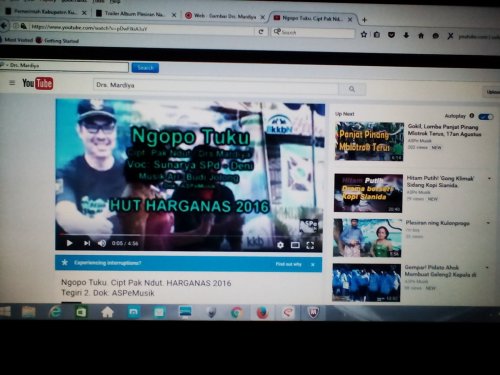Image resolution: width=500 pixels, height=375 pixels.
Task: Click blue Search button in toolbar
Action: [145, 68]
